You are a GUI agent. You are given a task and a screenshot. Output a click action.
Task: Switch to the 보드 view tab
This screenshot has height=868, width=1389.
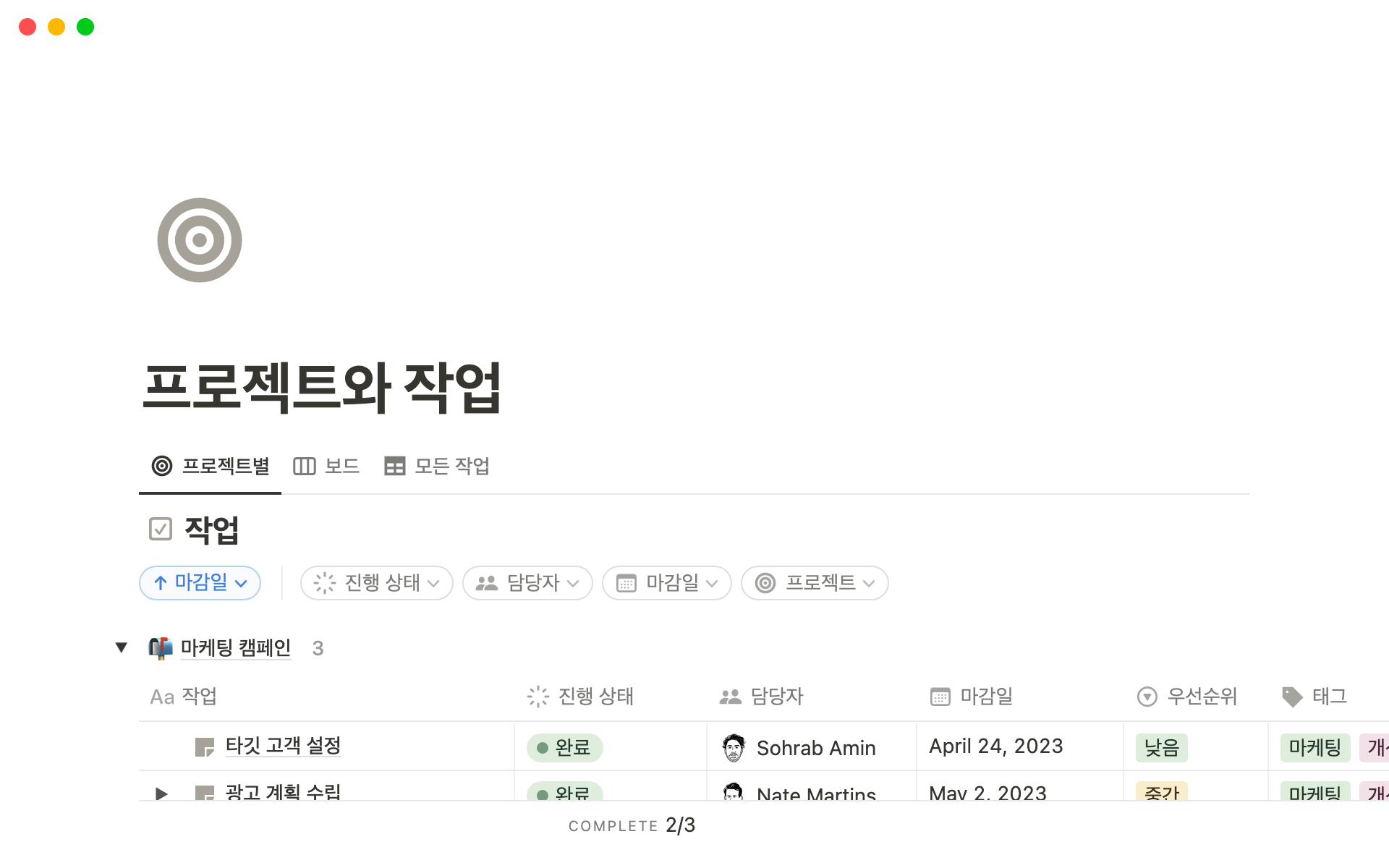pyautogui.click(x=326, y=467)
